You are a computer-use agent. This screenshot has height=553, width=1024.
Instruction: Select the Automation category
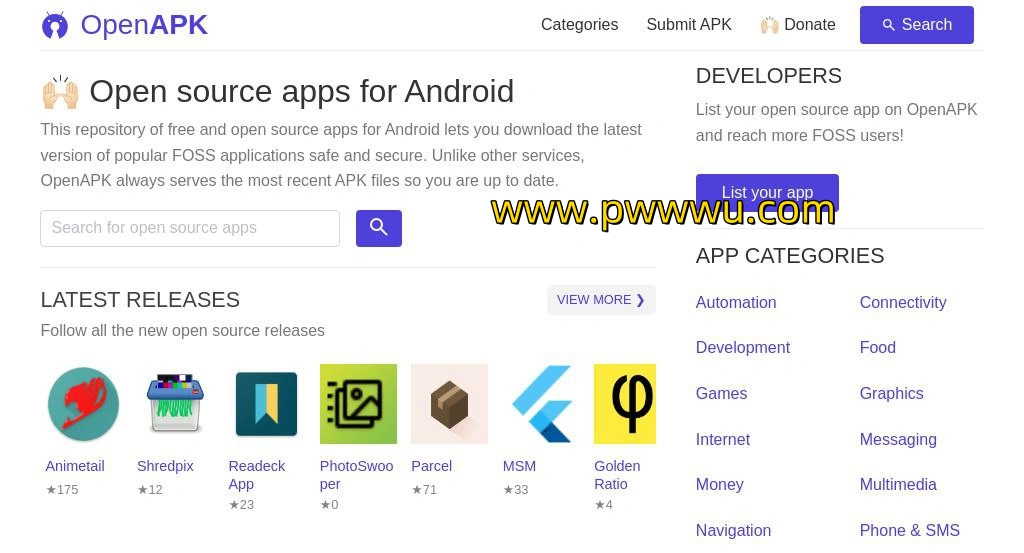click(x=736, y=302)
